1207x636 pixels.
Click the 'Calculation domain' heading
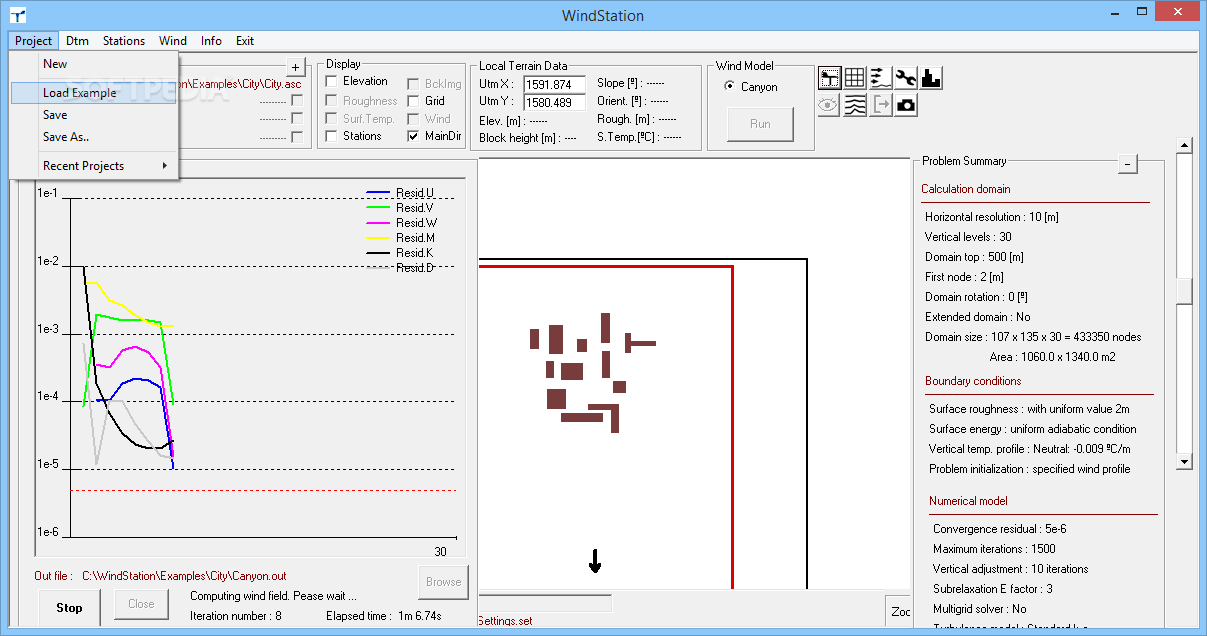(x=966, y=189)
